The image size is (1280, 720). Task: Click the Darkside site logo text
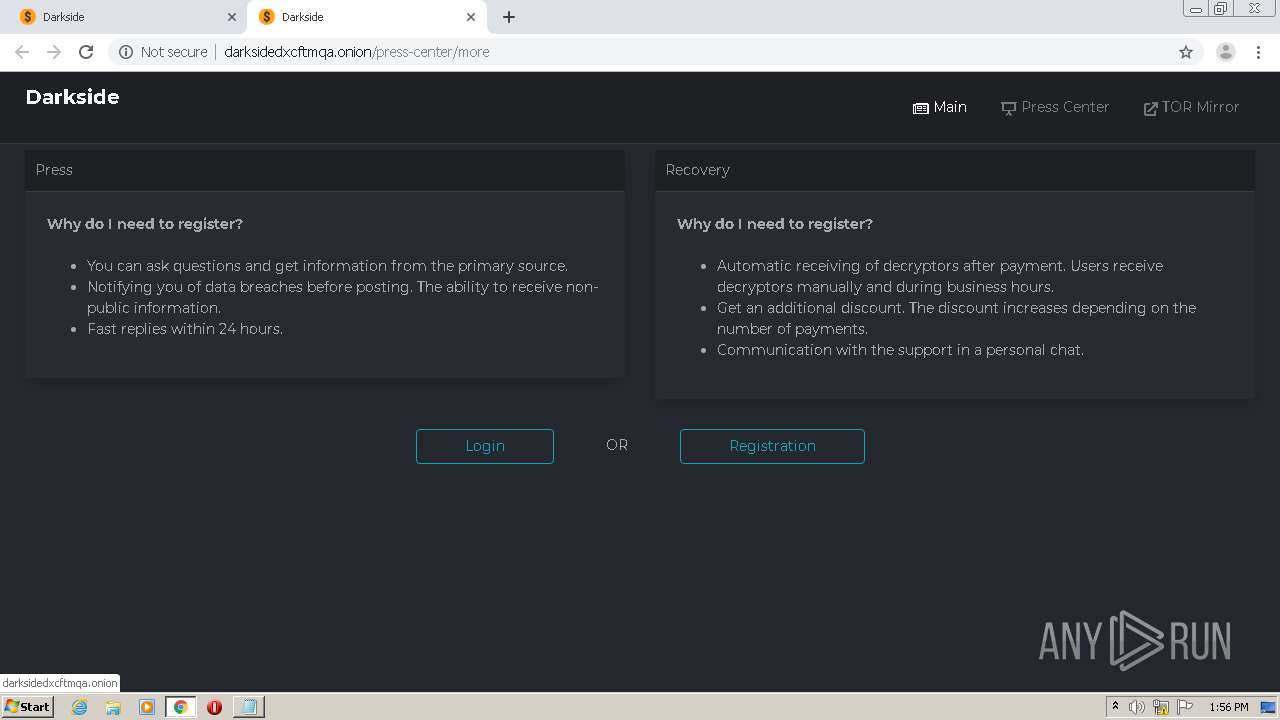(x=72, y=97)
